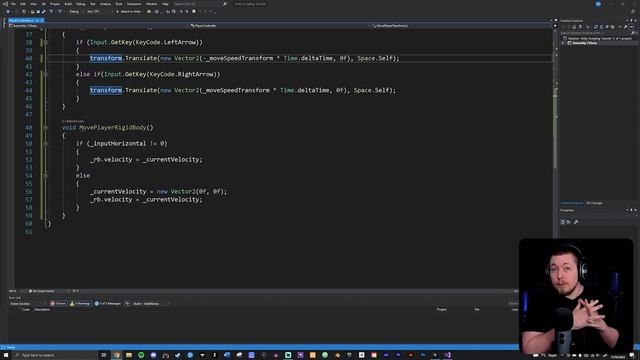Switch to the Solution Explorer bottom tab
This screenshot has width=640, height=360.
tap(572, 203)
